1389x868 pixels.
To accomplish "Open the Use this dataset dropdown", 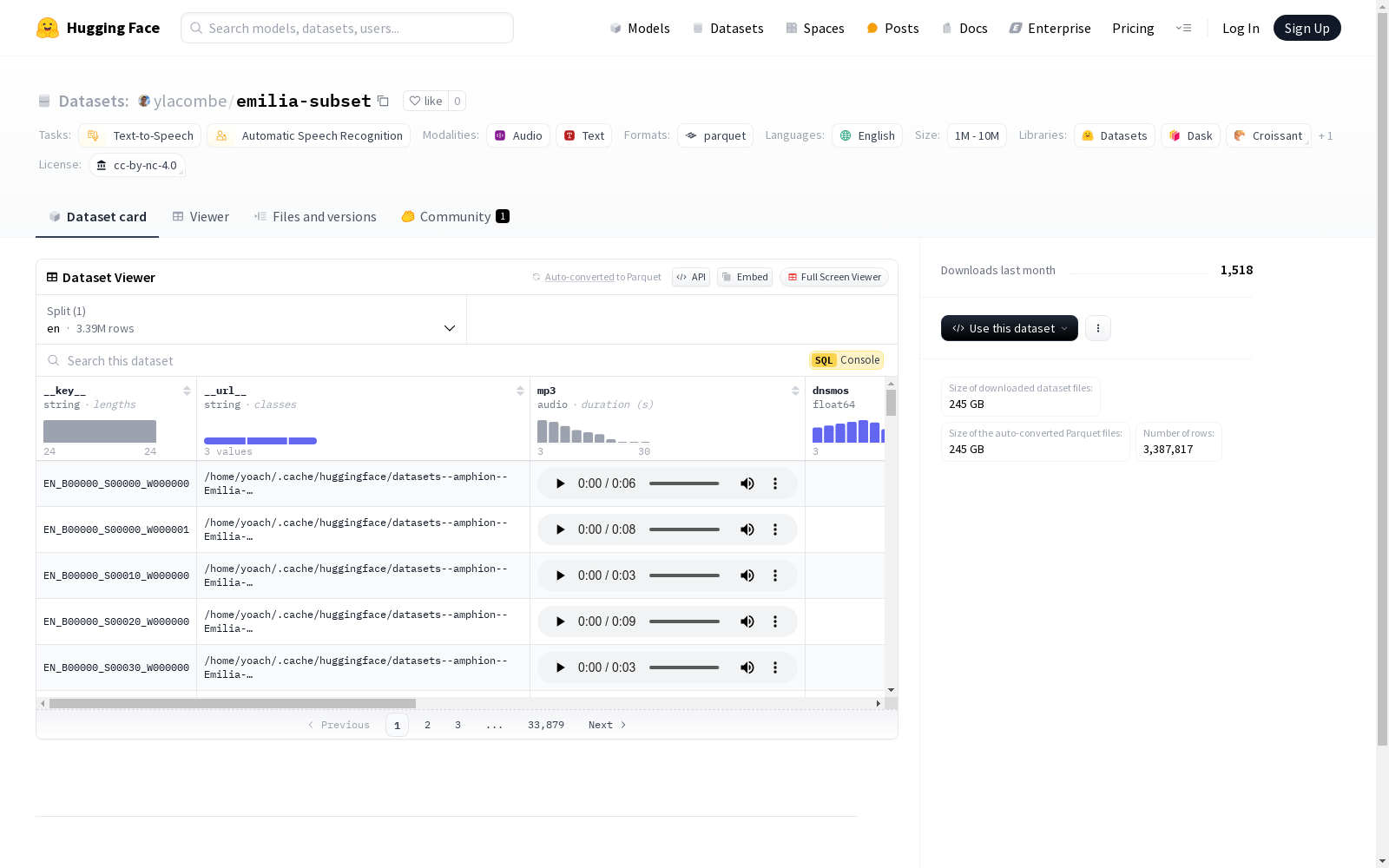I will tap(1010, 328).
